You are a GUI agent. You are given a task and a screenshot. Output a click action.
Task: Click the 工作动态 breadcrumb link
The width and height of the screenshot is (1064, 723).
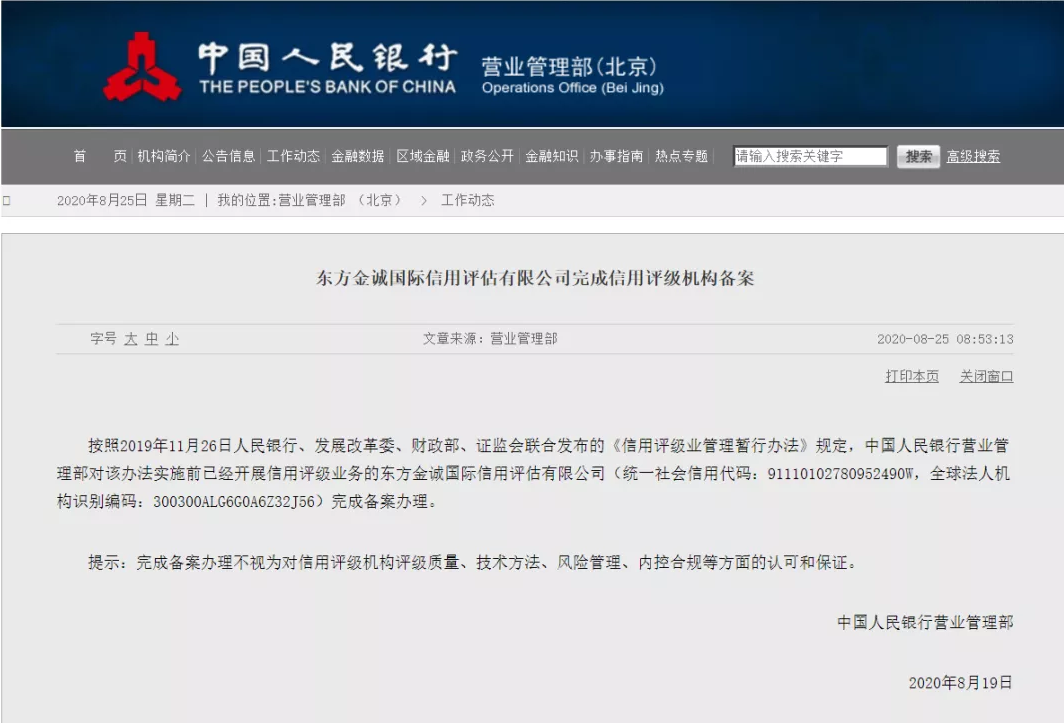[468, 200]
